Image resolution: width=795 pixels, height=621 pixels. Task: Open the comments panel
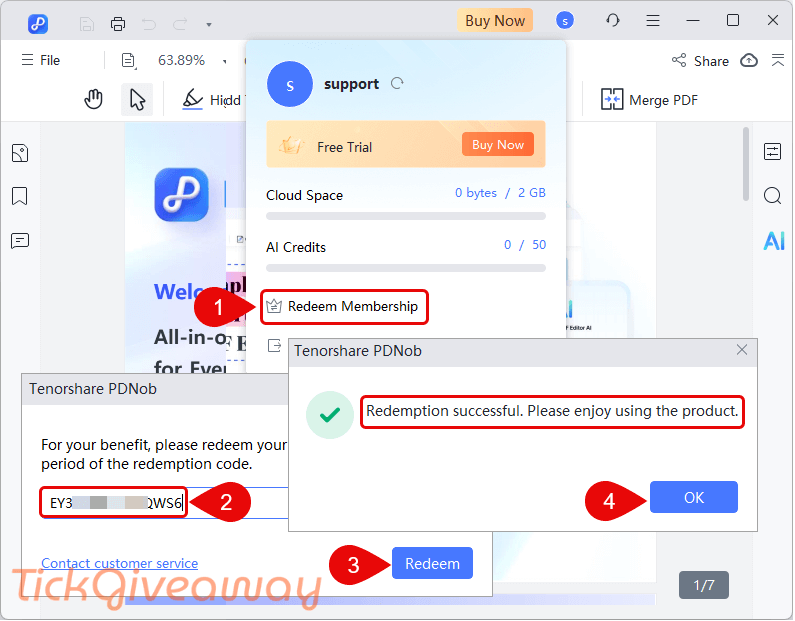20,241
